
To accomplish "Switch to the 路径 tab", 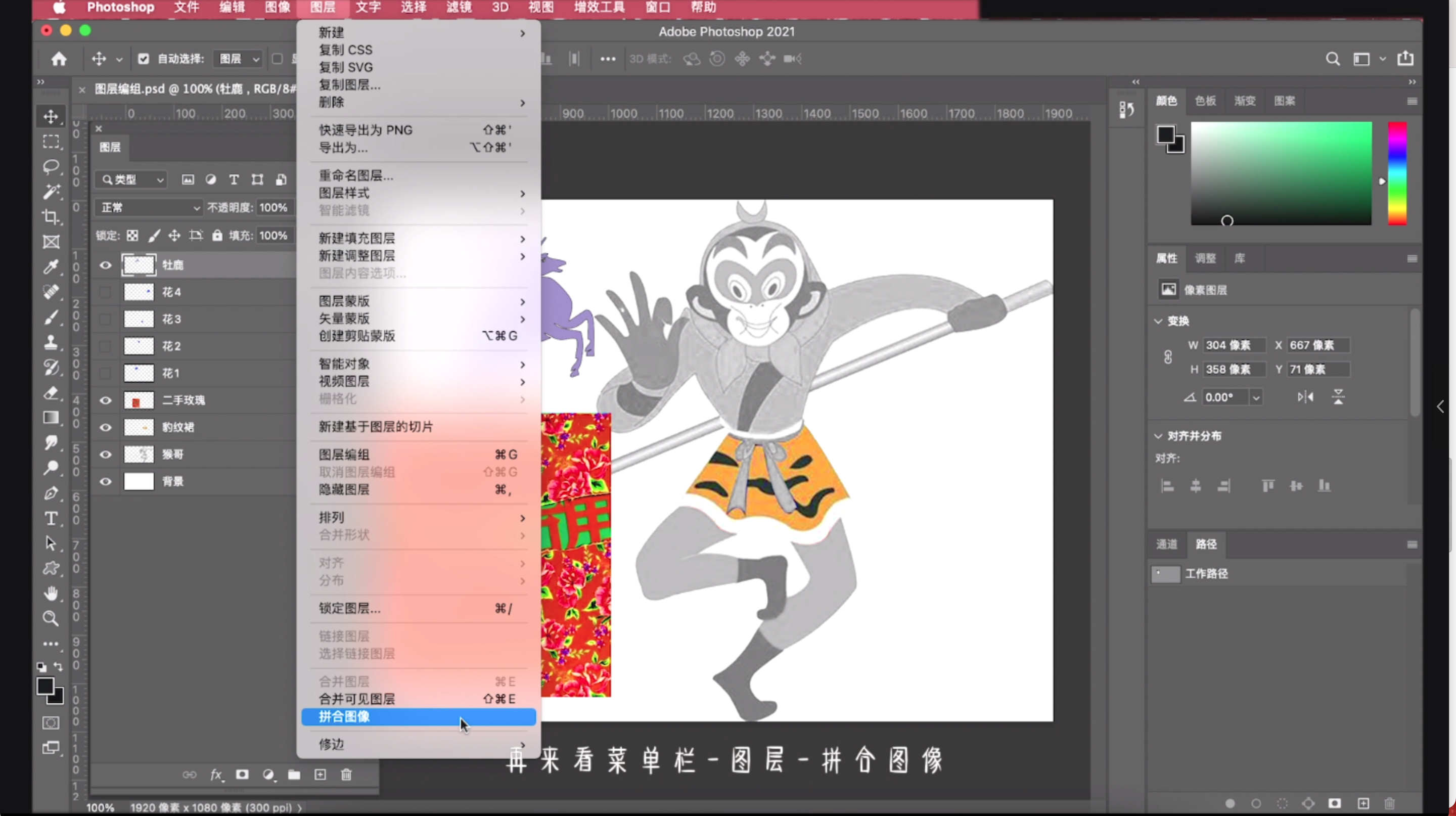I will pos(1205,544).
